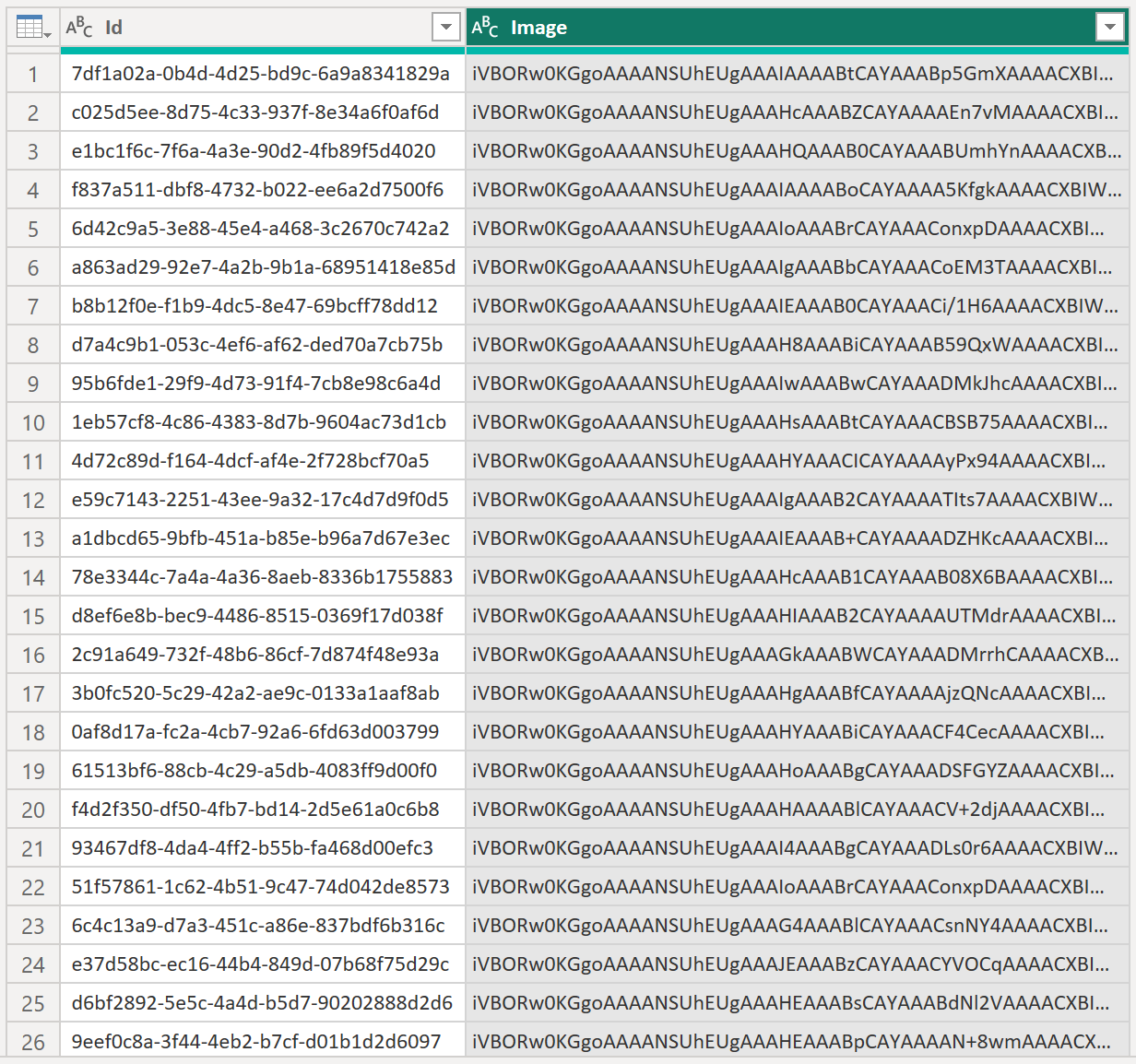Click Id cell e37d58bc-ec16-44b4-849d-07b68f75d29c
The height and width of the screenshot is (1064, 1136).
click(x=263, y=964)
